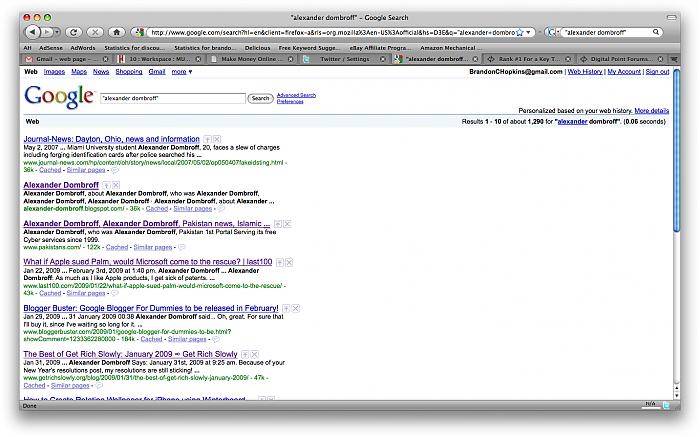Close the Make Money Online tab
This screenshot has height=437, width=700.
tap(290, 59)
